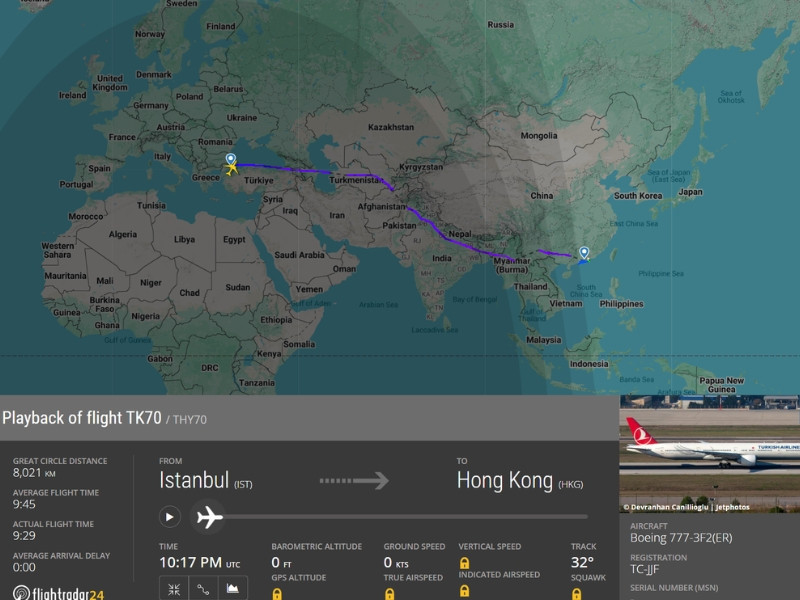This screenshot has width=800, height=600.
Task: Open the Flightradar24 logo link
Action: 57,591
